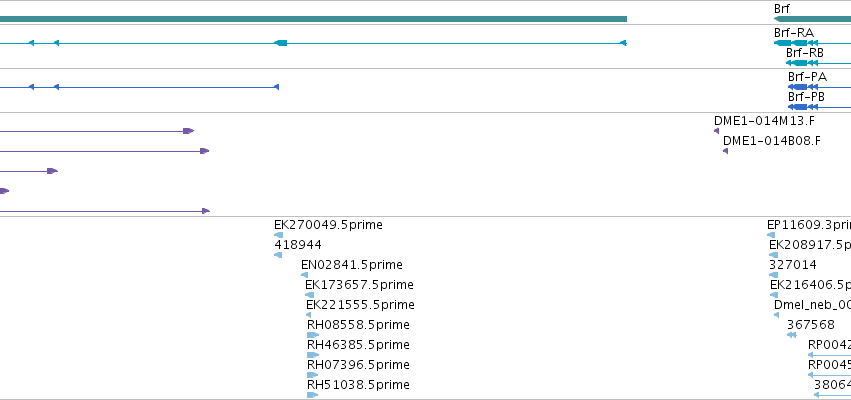Select the RP0045 feature label
The image size is (851, 400).
829,365
